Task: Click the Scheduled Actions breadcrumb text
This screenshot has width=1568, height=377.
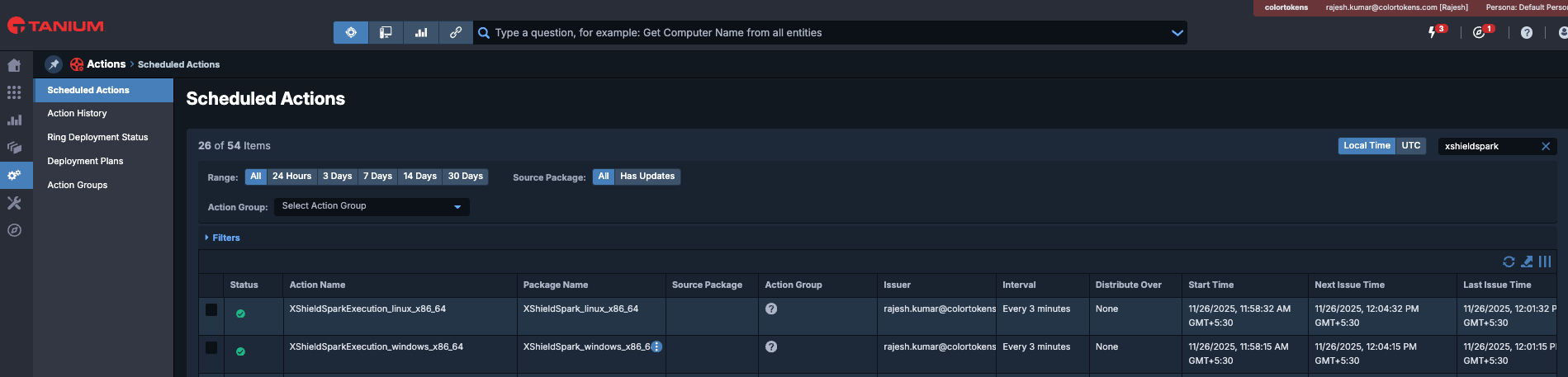Action: click(x=178, y=64)
